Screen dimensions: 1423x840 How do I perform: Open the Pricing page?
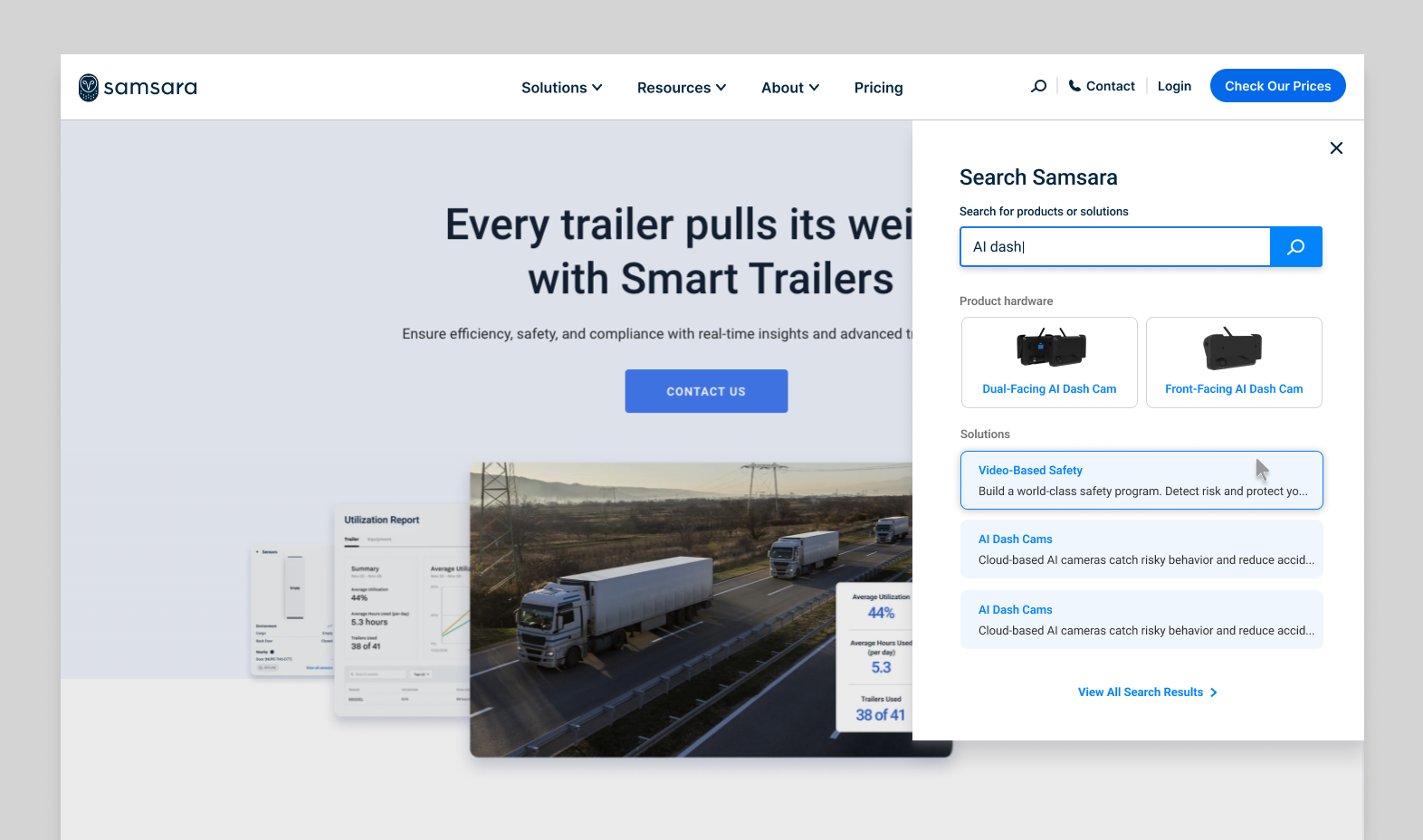[x=878, y=88]
